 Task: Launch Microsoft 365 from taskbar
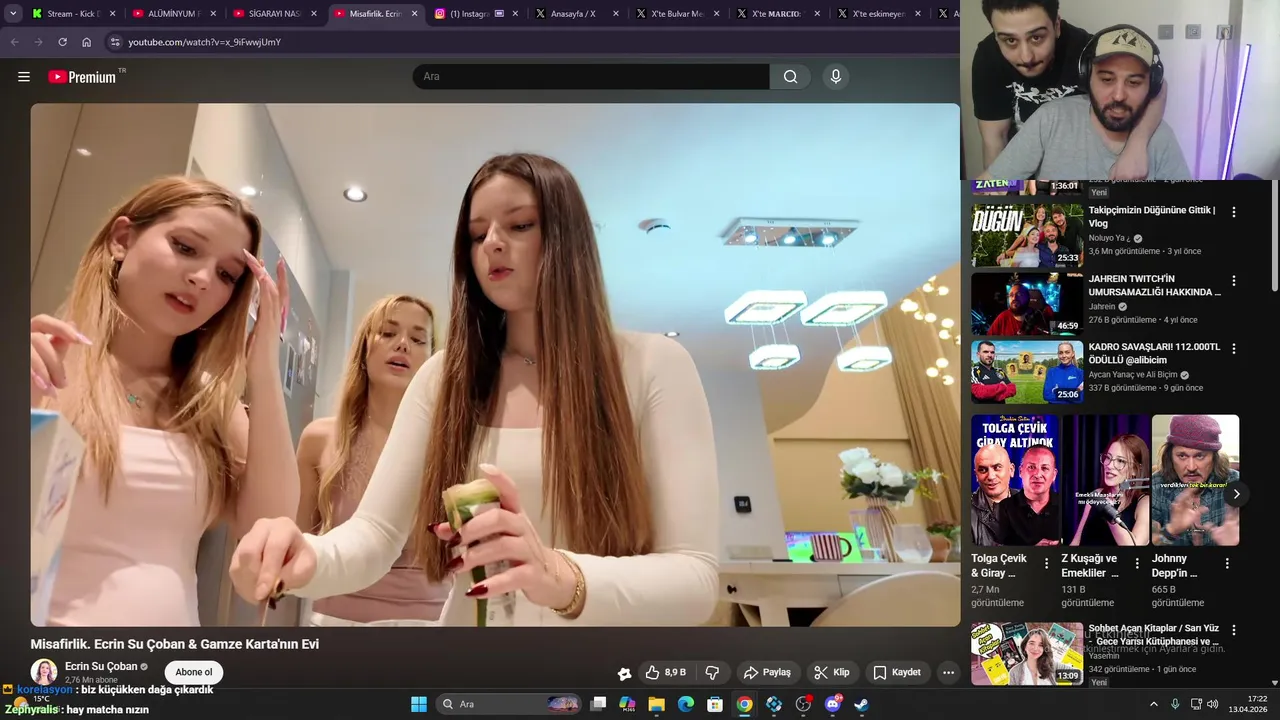[x=627, y=704]
